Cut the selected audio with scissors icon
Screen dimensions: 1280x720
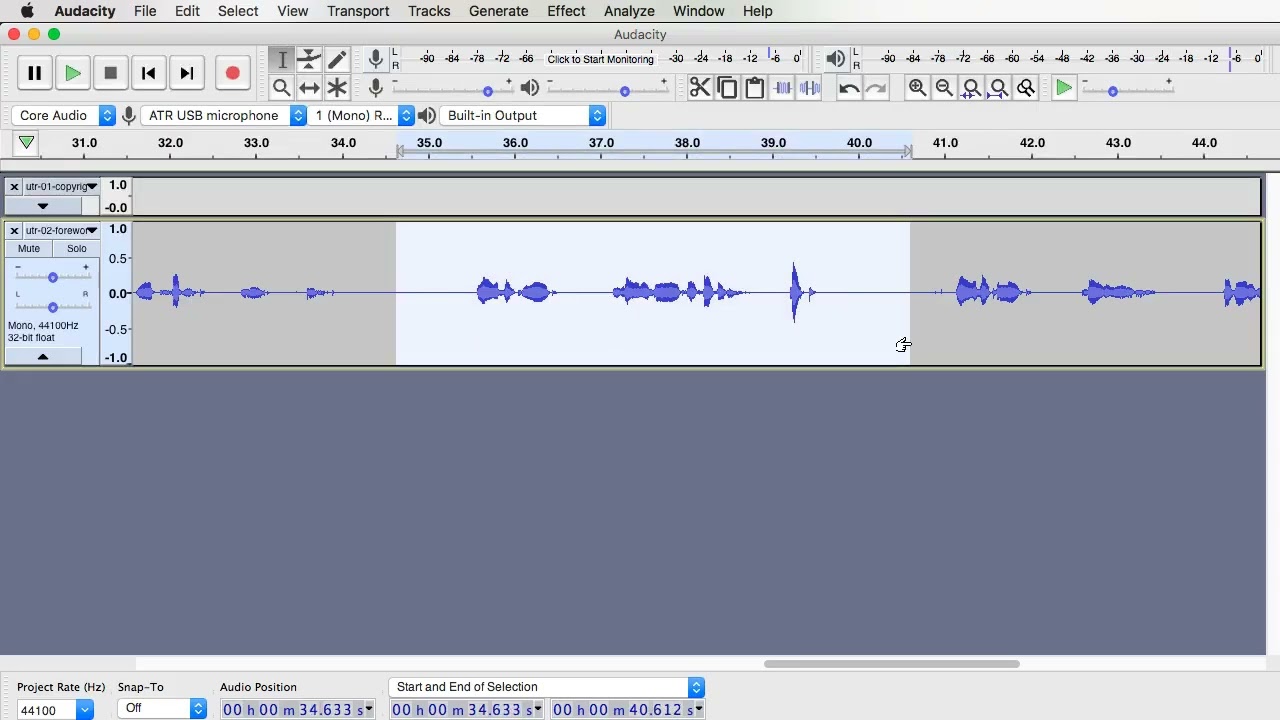(700, 88)
